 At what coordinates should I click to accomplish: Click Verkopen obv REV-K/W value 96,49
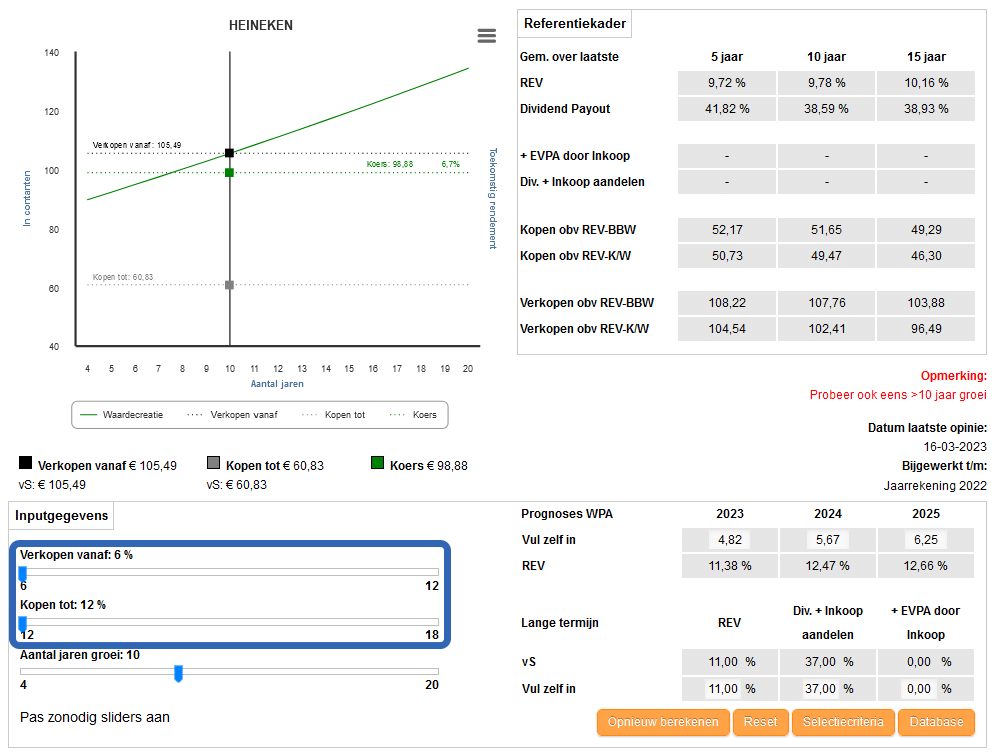926,329
